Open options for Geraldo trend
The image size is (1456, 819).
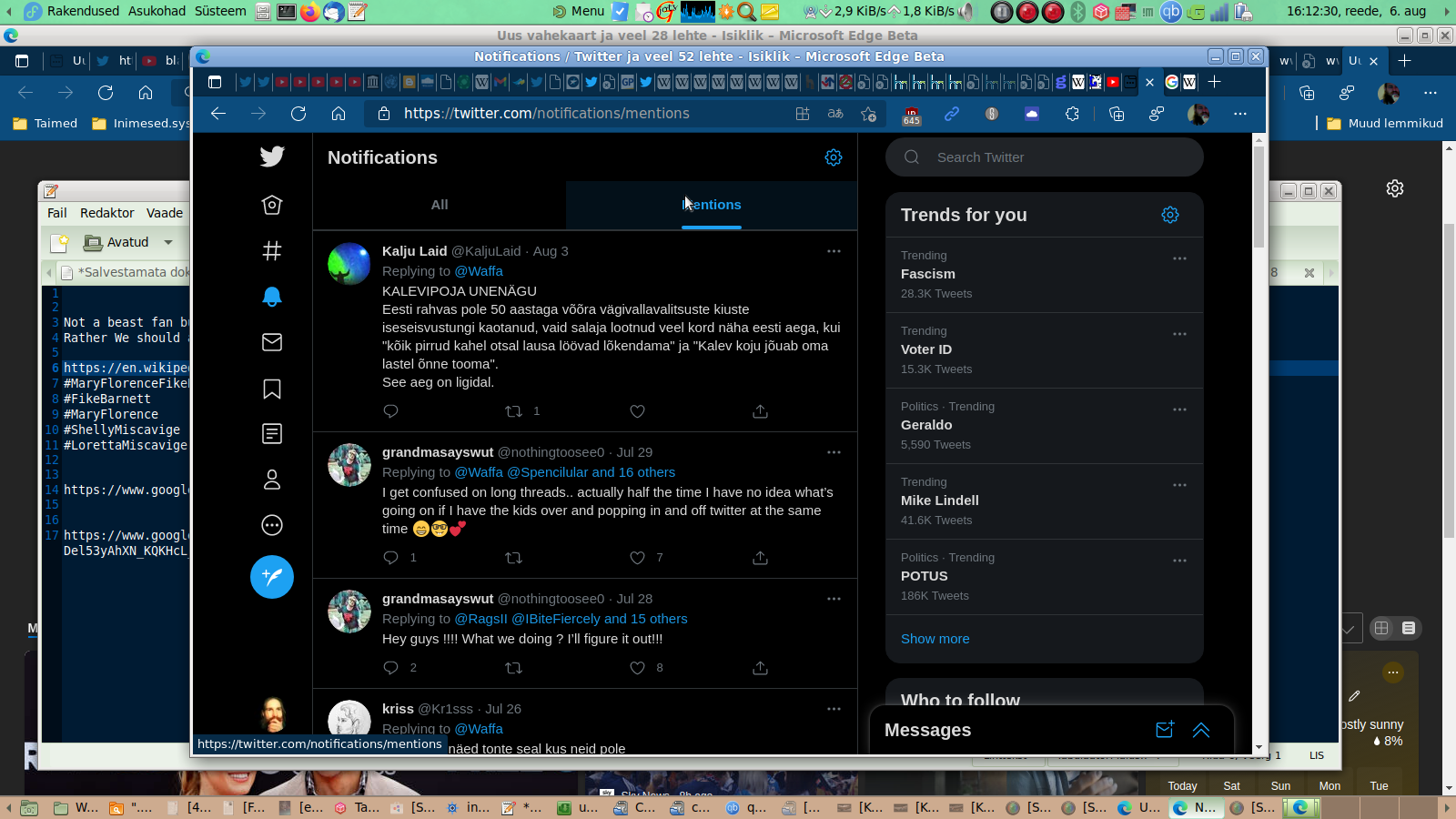1180,409
